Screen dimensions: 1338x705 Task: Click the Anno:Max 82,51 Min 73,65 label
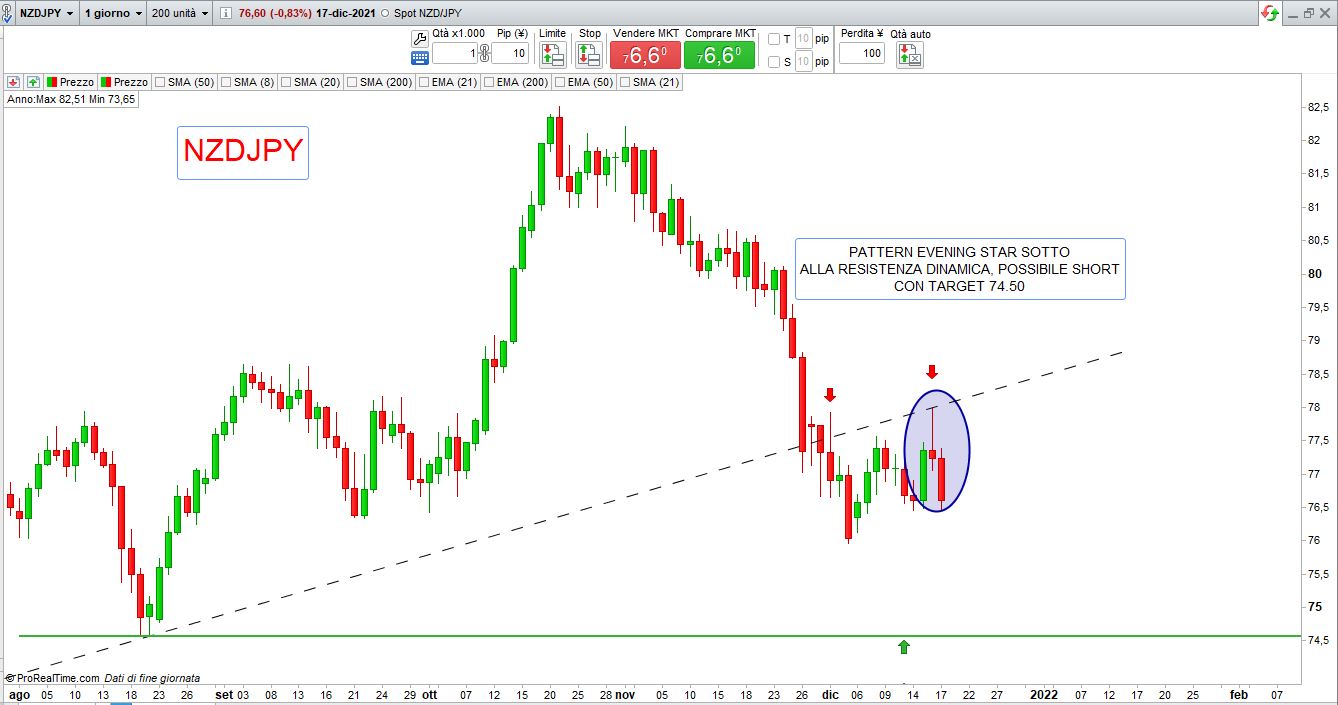72,100
